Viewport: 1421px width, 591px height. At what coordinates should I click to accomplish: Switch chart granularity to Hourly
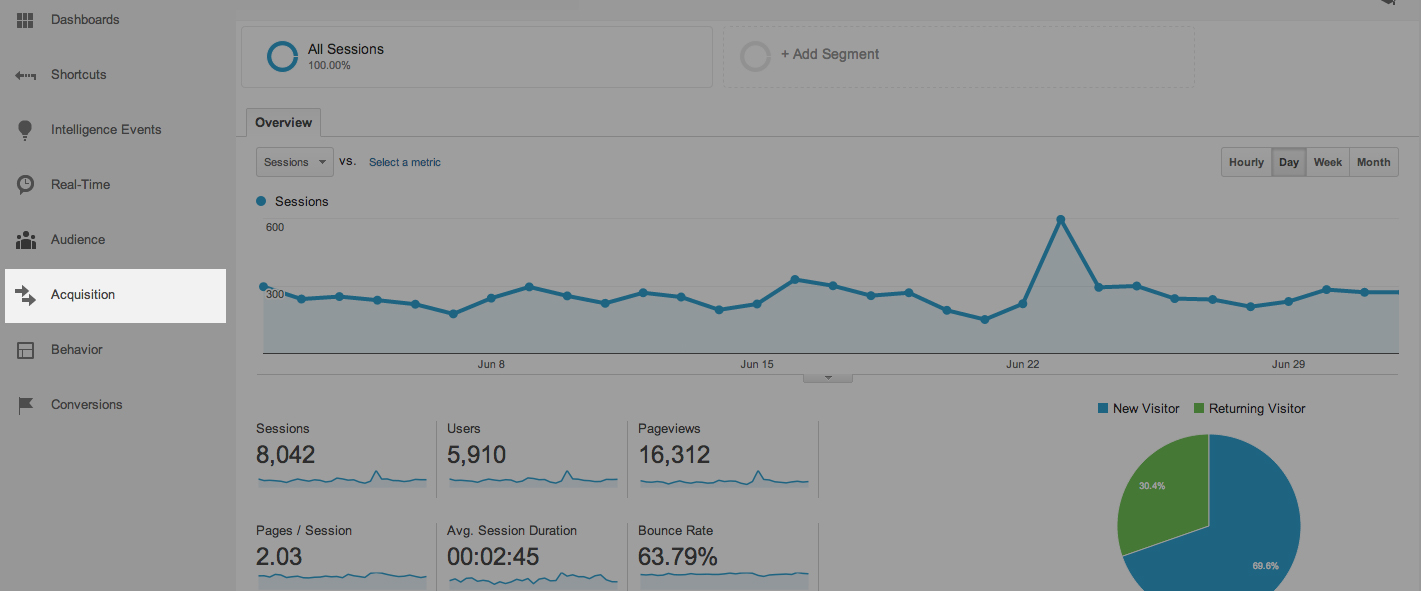(1246, 162)
